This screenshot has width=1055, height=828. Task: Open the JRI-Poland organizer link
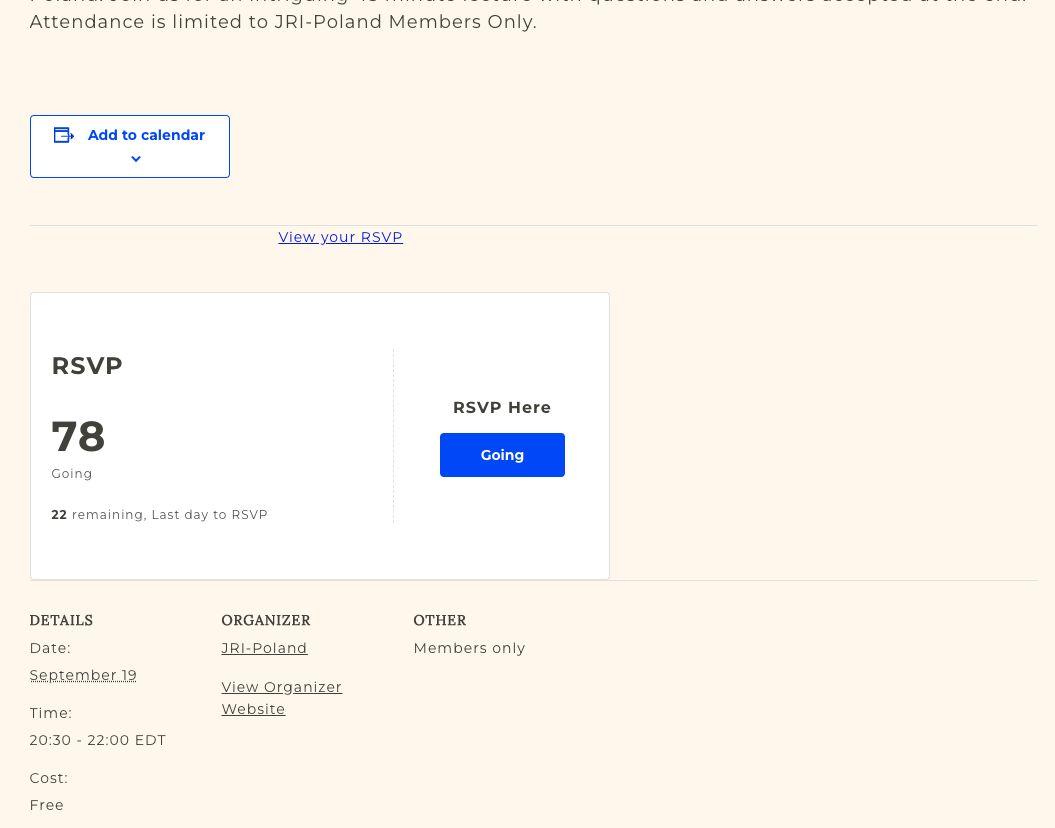click(x=264, y=648)
